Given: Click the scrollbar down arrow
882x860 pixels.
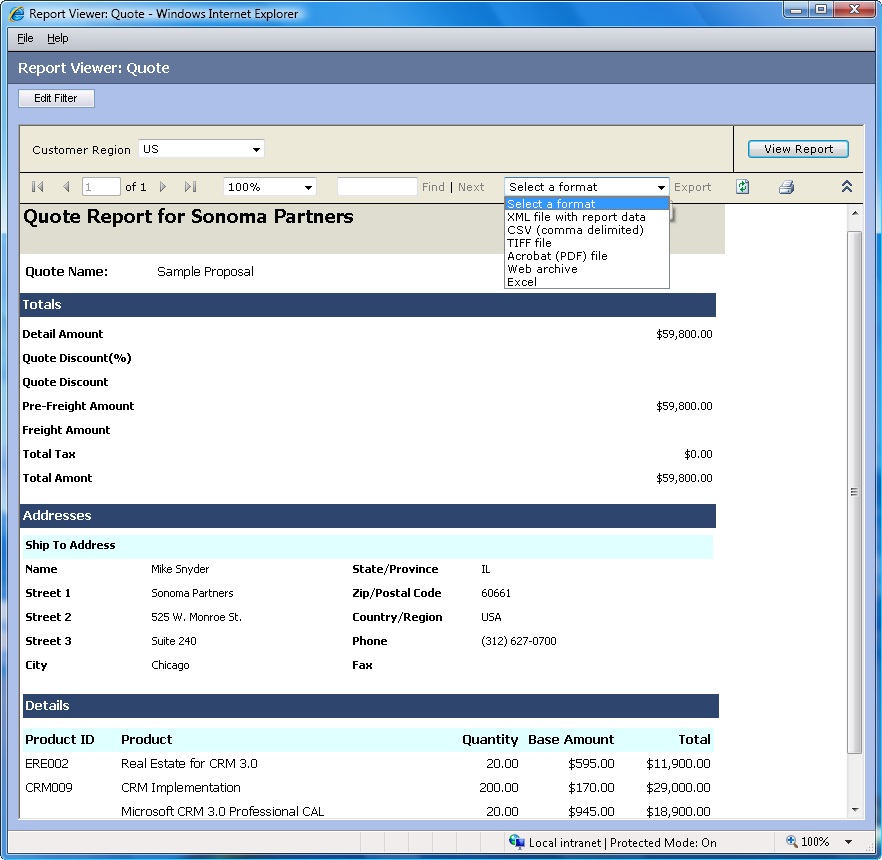Looking at the screenshot, I should pyautogui.click(x=854, y=810).
